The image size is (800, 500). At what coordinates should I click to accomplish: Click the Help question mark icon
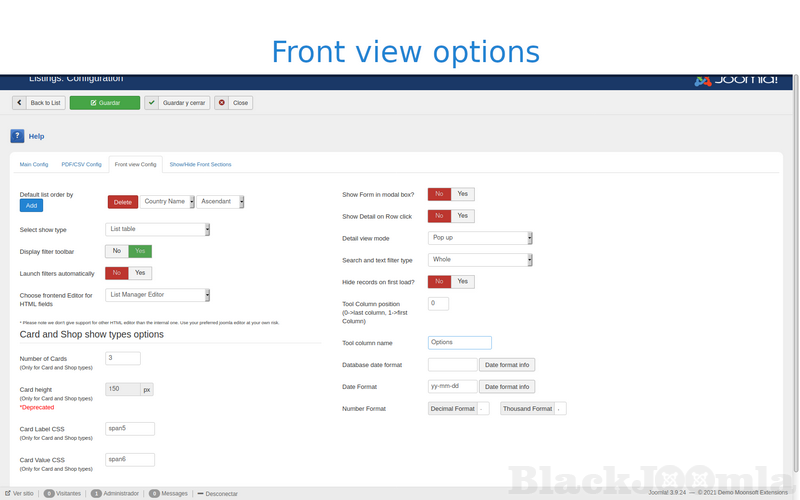[x=18, y=136]
